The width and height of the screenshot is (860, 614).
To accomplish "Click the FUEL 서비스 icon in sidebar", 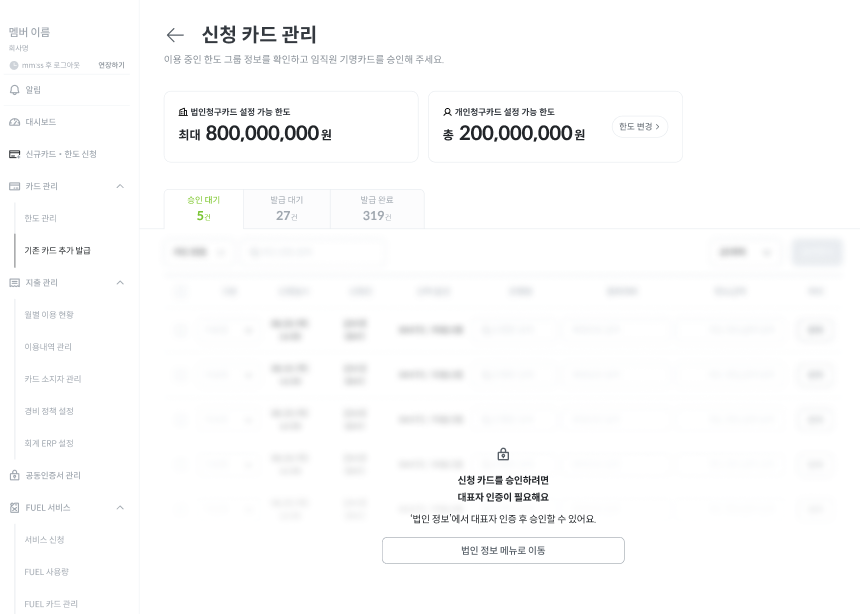I will [x=14, y=508].
